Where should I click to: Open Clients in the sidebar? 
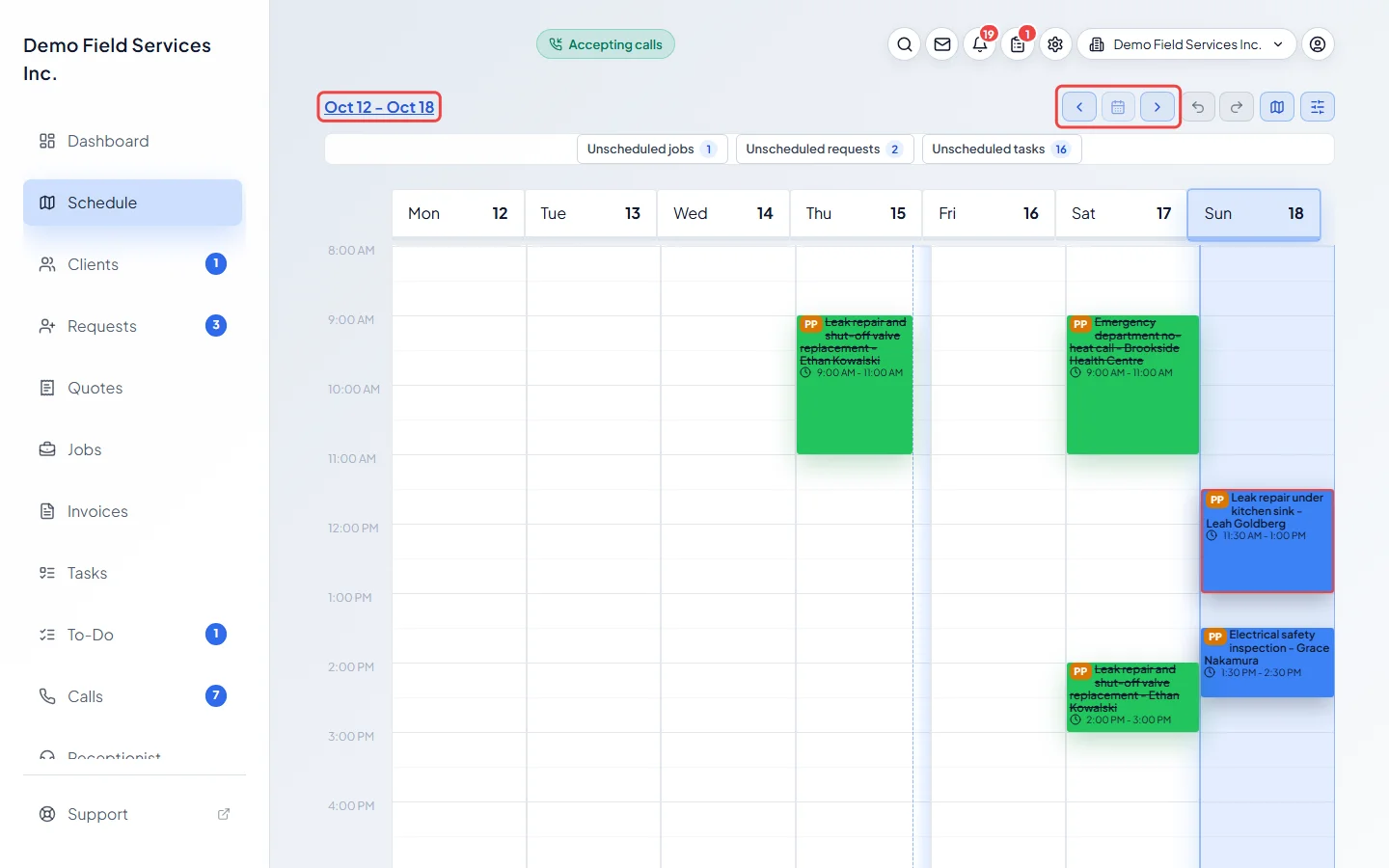(133, 264)
